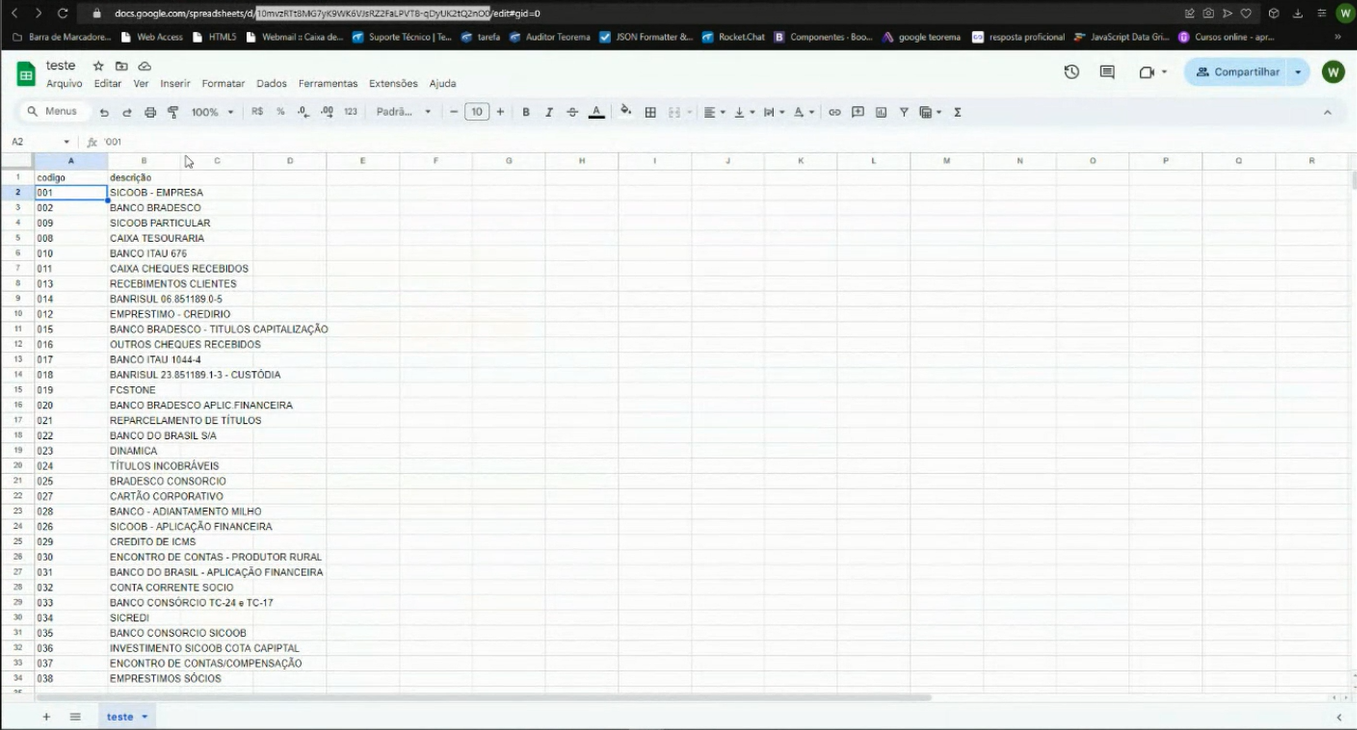Insert a link with the chain icon
Image resolution: width=1357 pixels, height=730 pixels.
click(x=834, y=112)
